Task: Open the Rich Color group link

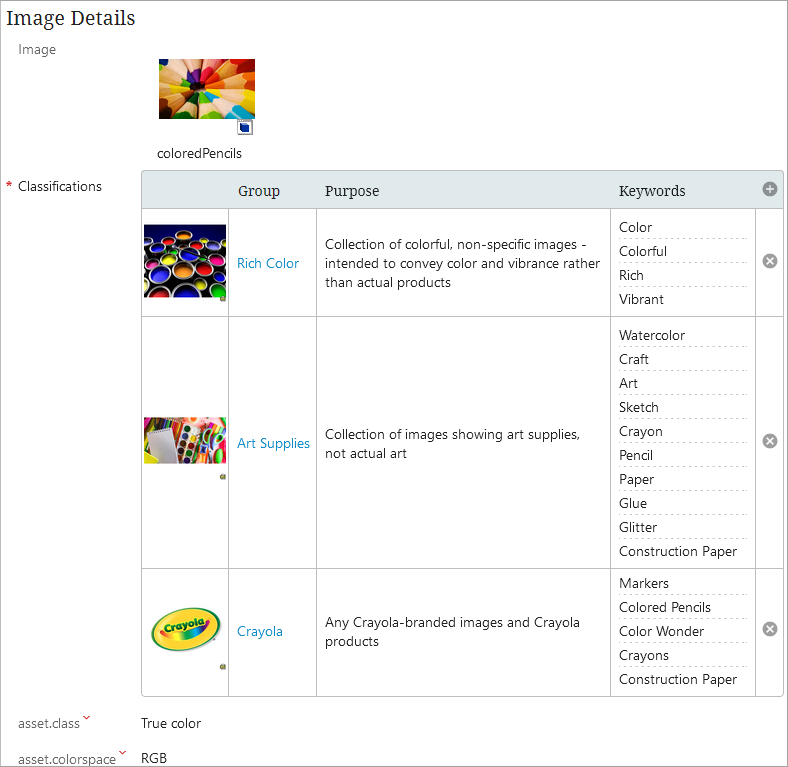Action: pyautogui.click(x=268, y=263)
